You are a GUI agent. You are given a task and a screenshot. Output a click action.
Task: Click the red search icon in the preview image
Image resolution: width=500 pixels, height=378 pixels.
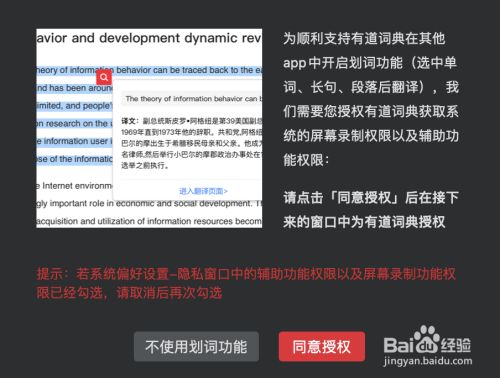(x=104, y=77)
